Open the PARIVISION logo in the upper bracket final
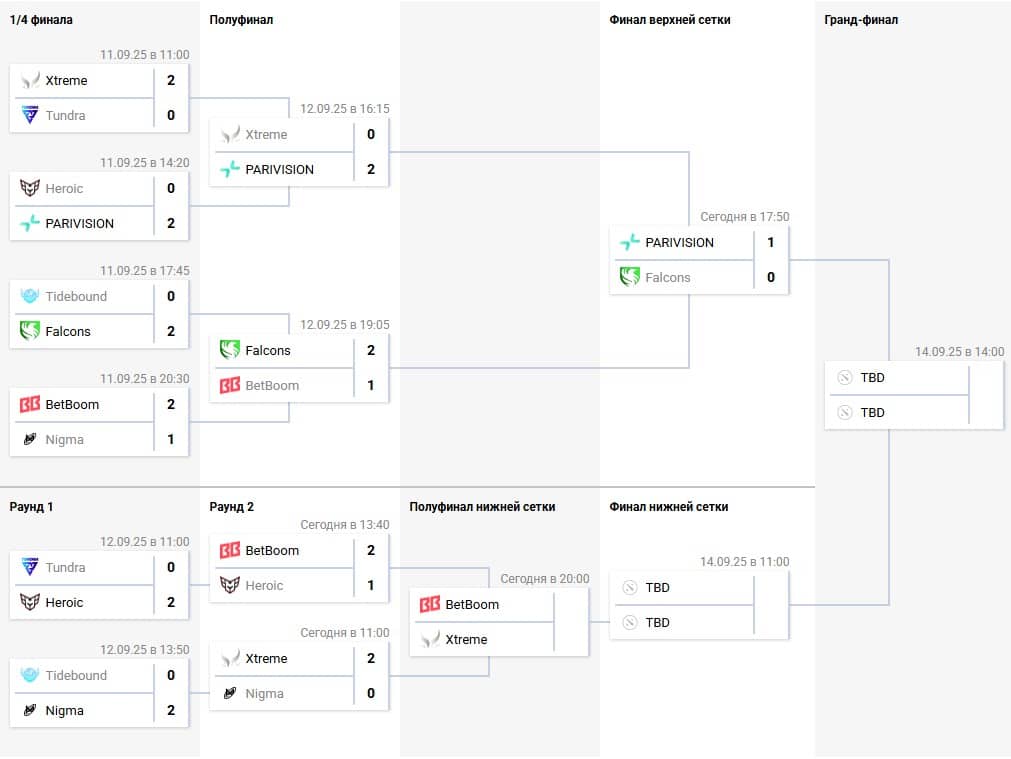1011x759 pixels. click(630, 242)
